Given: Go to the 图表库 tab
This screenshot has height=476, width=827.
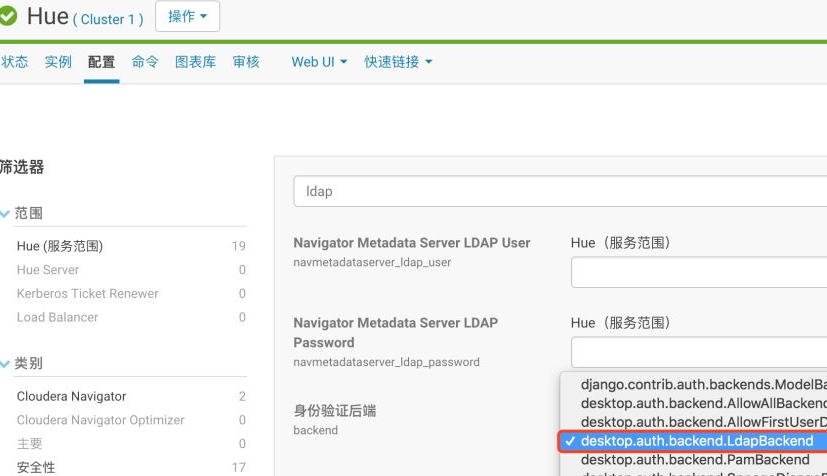Looking at the screenshot, I should pyautogui.click(x=196, y=62).
